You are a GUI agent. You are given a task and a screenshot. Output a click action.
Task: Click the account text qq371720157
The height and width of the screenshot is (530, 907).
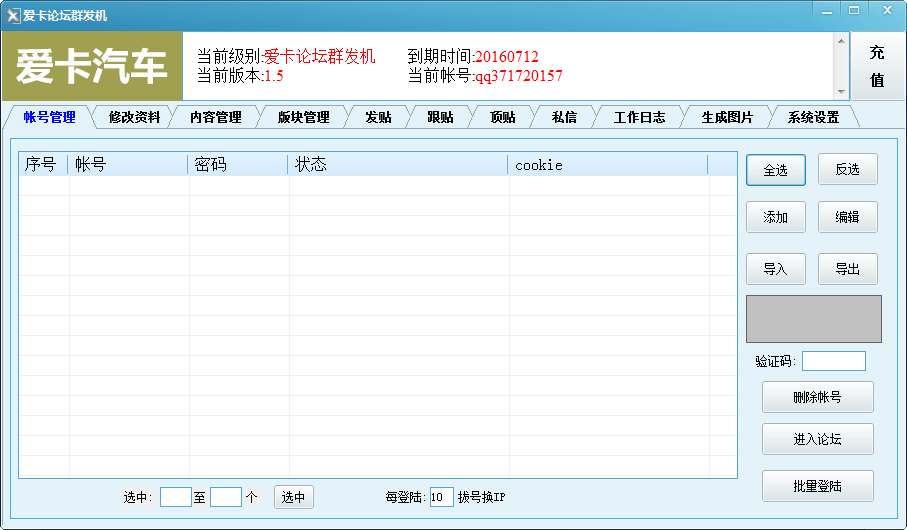point(518,76)
